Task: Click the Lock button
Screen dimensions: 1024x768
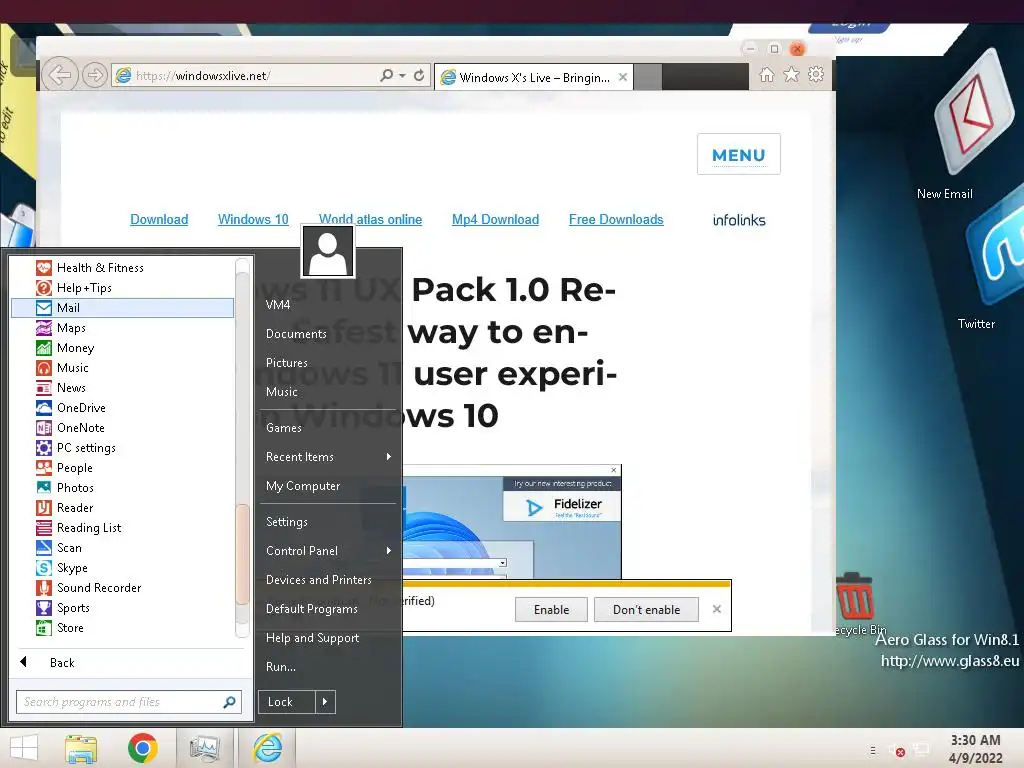Action: [x=287, y=702]
